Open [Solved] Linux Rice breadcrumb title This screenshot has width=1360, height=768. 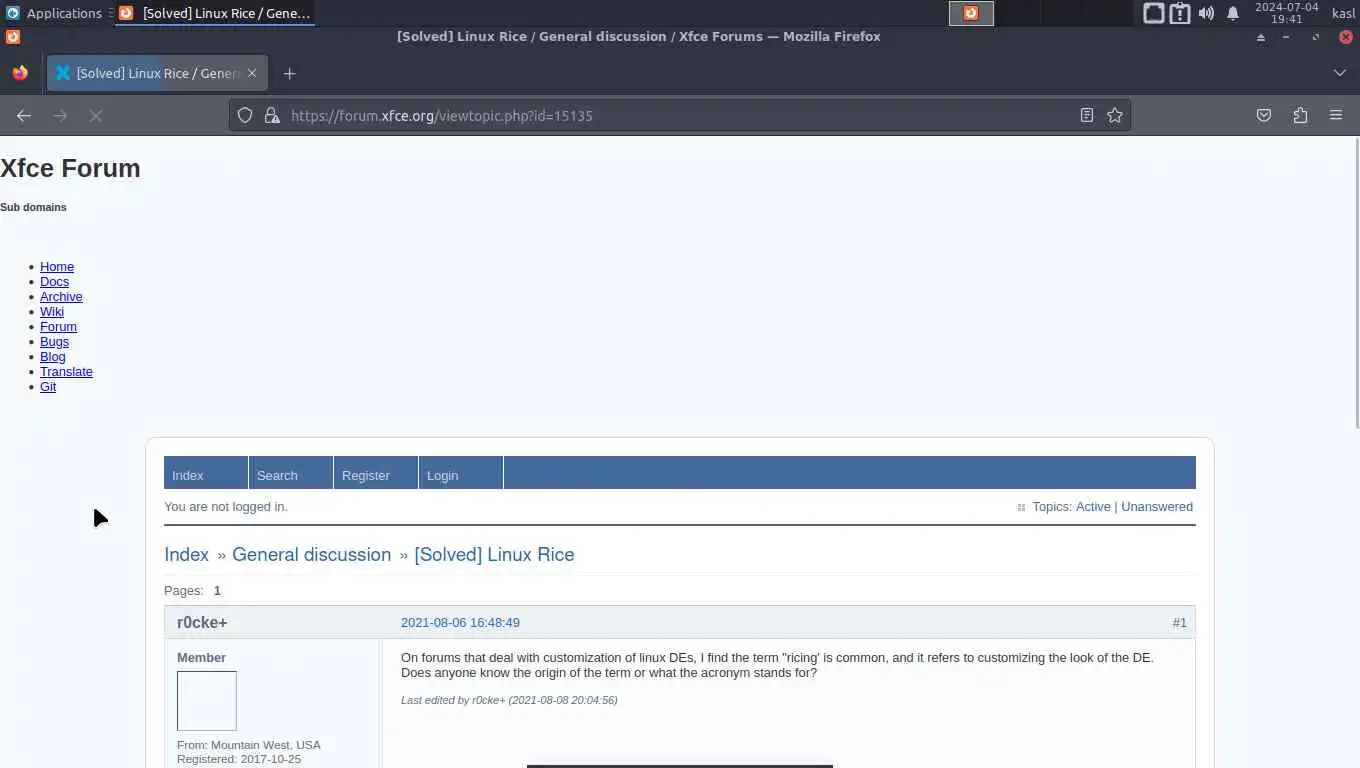pos(494,555)
